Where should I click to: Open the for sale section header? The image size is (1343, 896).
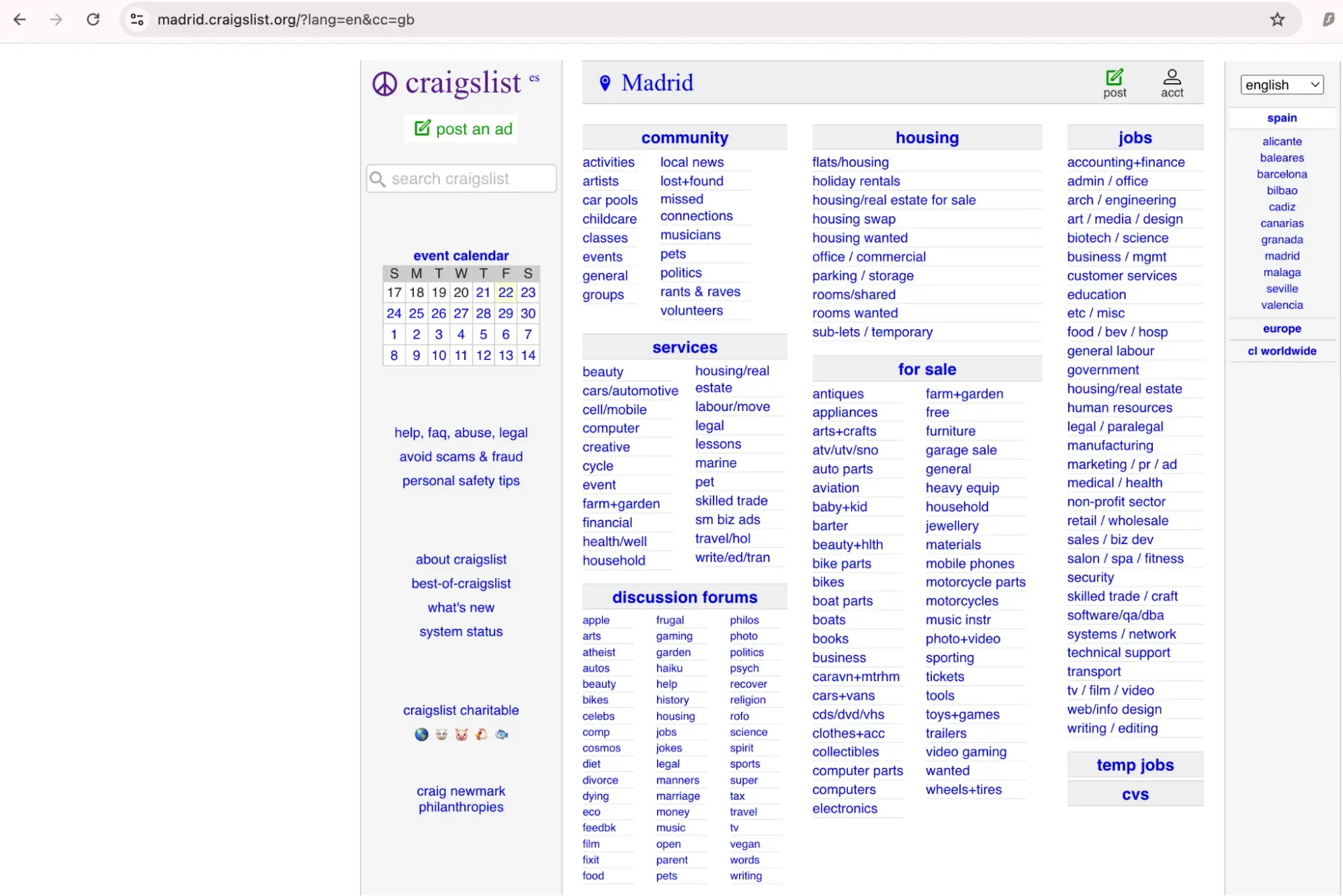pos(926,369)
